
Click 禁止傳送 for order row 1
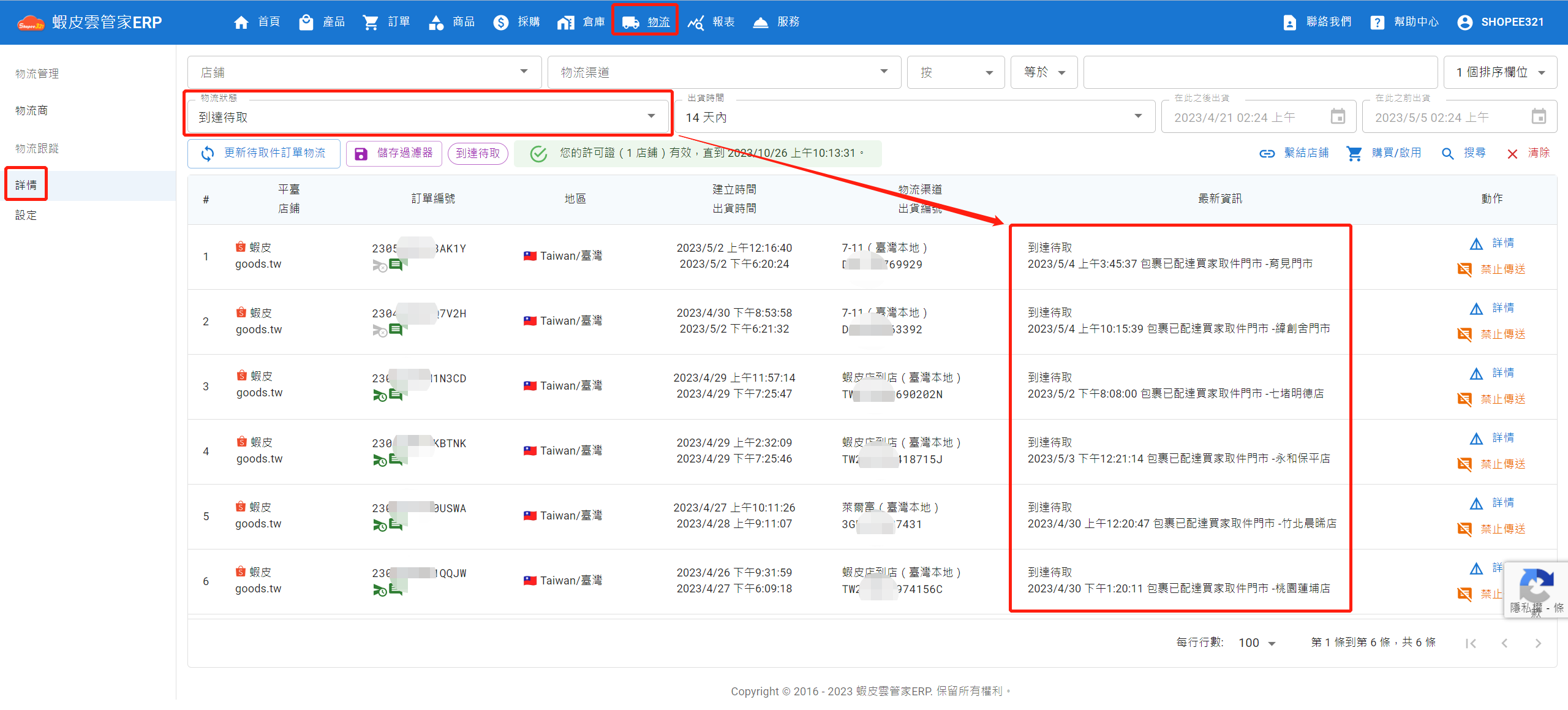click(x=1491, y=269)
